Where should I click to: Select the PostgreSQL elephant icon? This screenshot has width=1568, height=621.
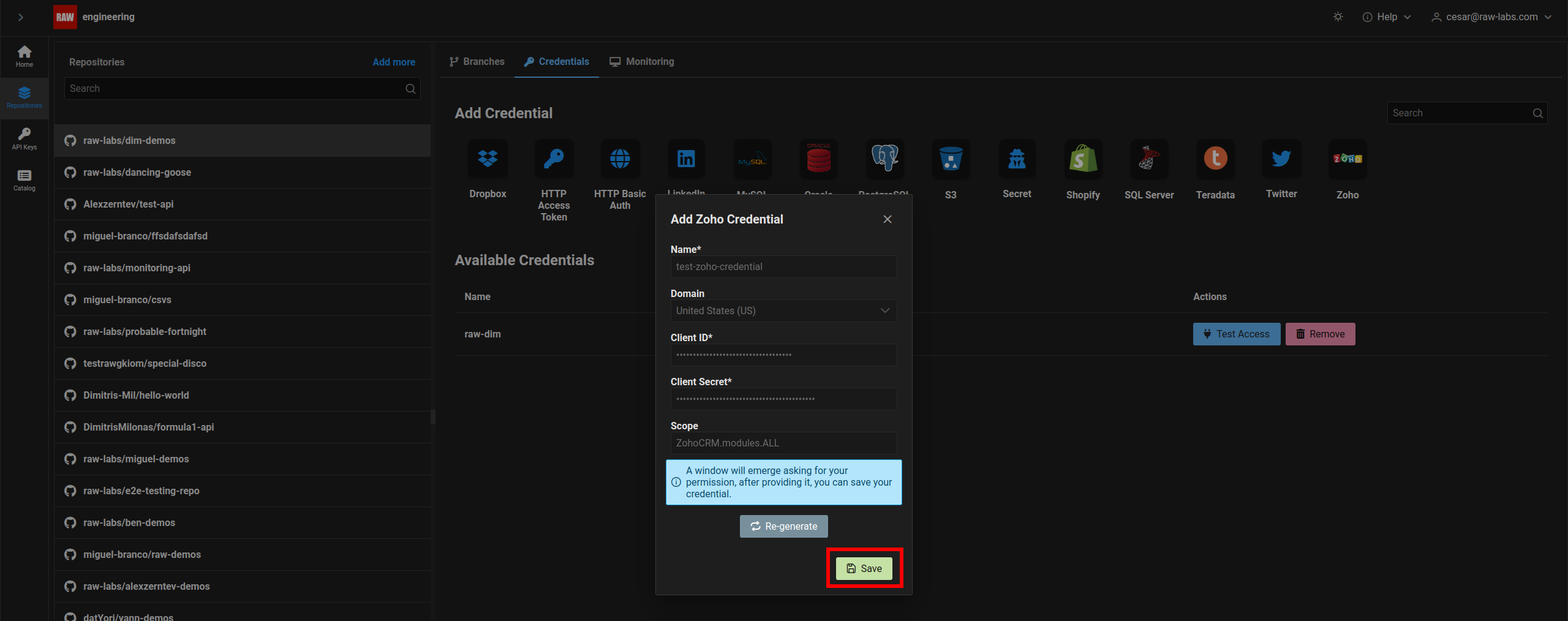884,159
